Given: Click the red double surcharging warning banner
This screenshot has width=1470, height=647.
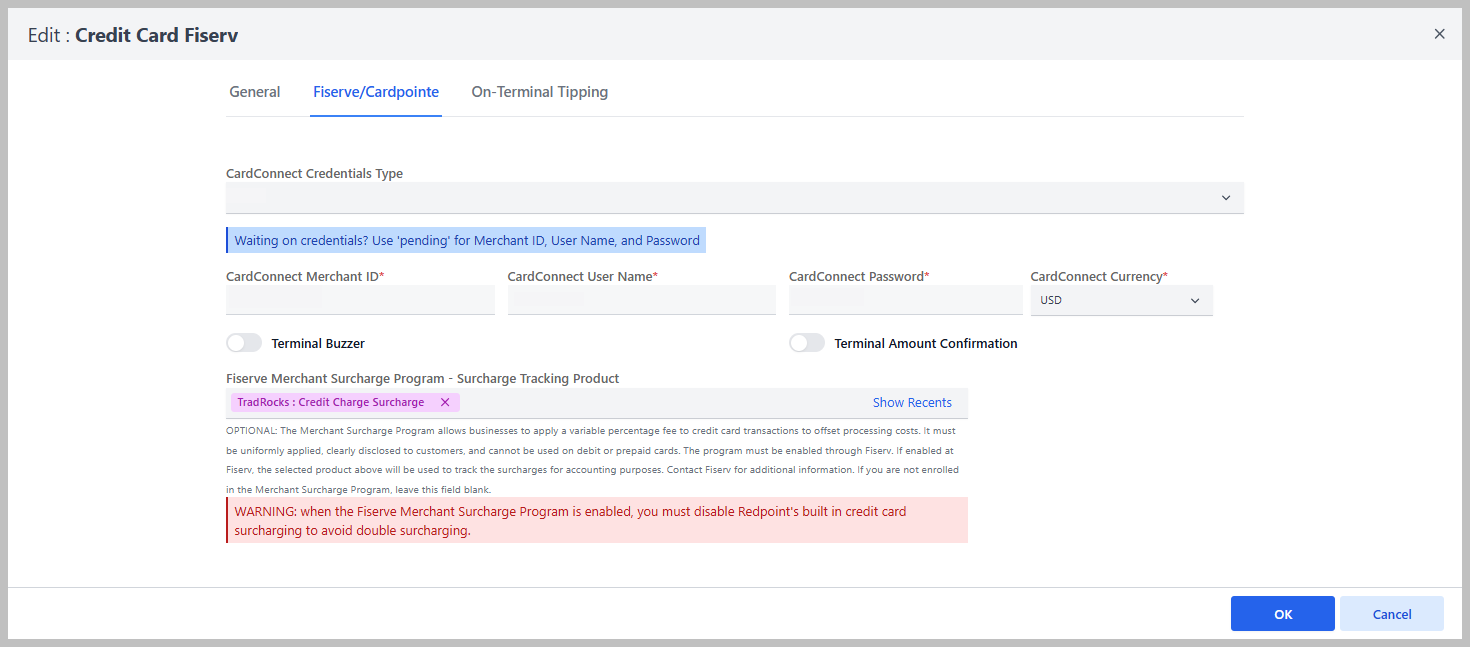Looking at the screenshot, I should pyautogui.click(x=596, y=521).
